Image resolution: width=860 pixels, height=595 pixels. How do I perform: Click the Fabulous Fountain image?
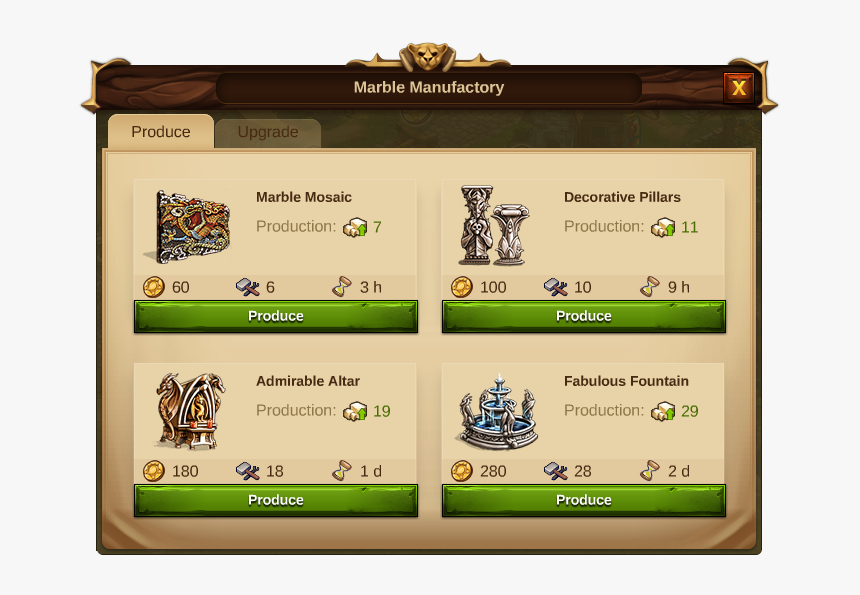click(x=496, y=412)
